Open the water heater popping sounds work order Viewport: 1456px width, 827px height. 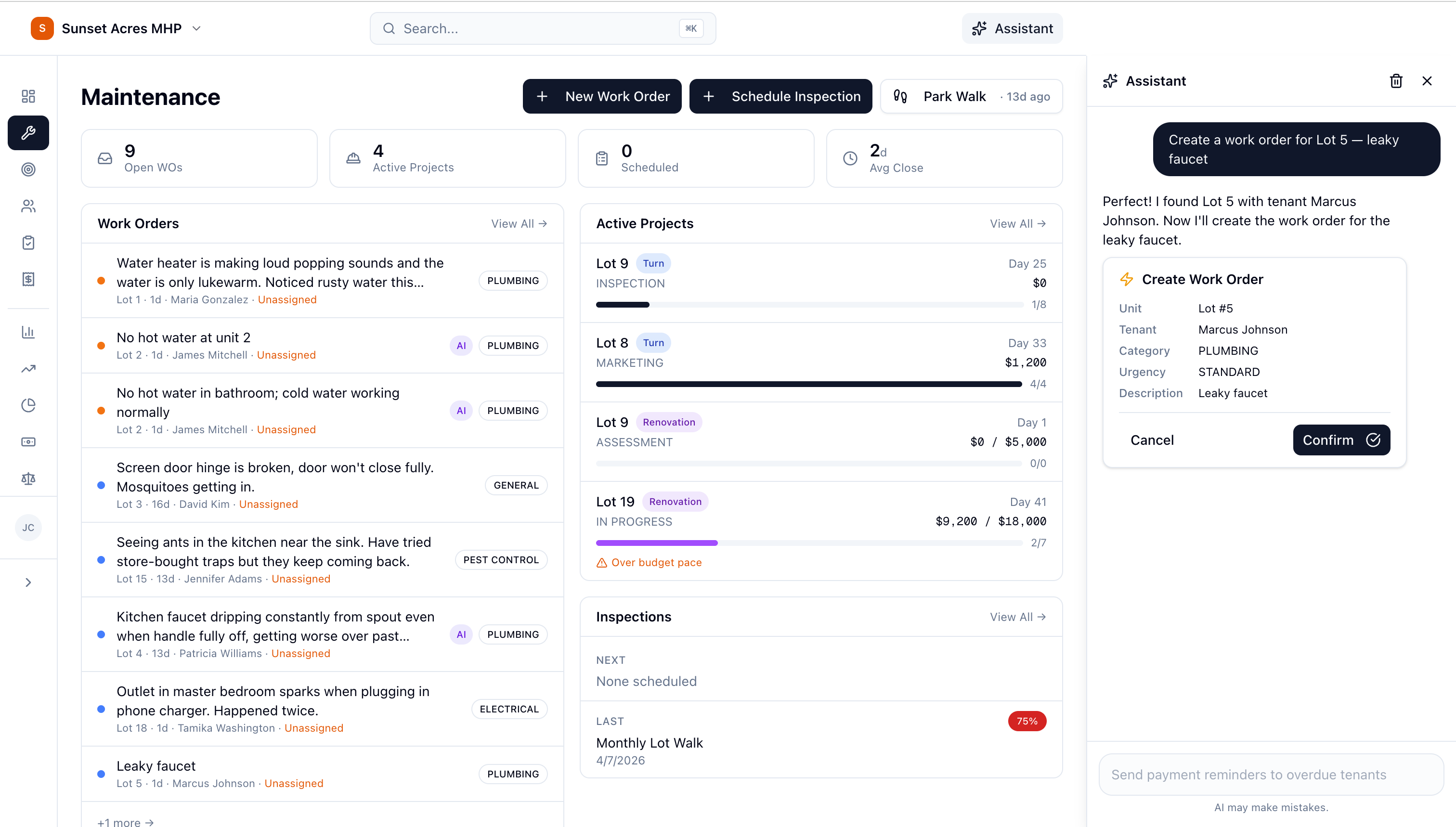[323, 281]
